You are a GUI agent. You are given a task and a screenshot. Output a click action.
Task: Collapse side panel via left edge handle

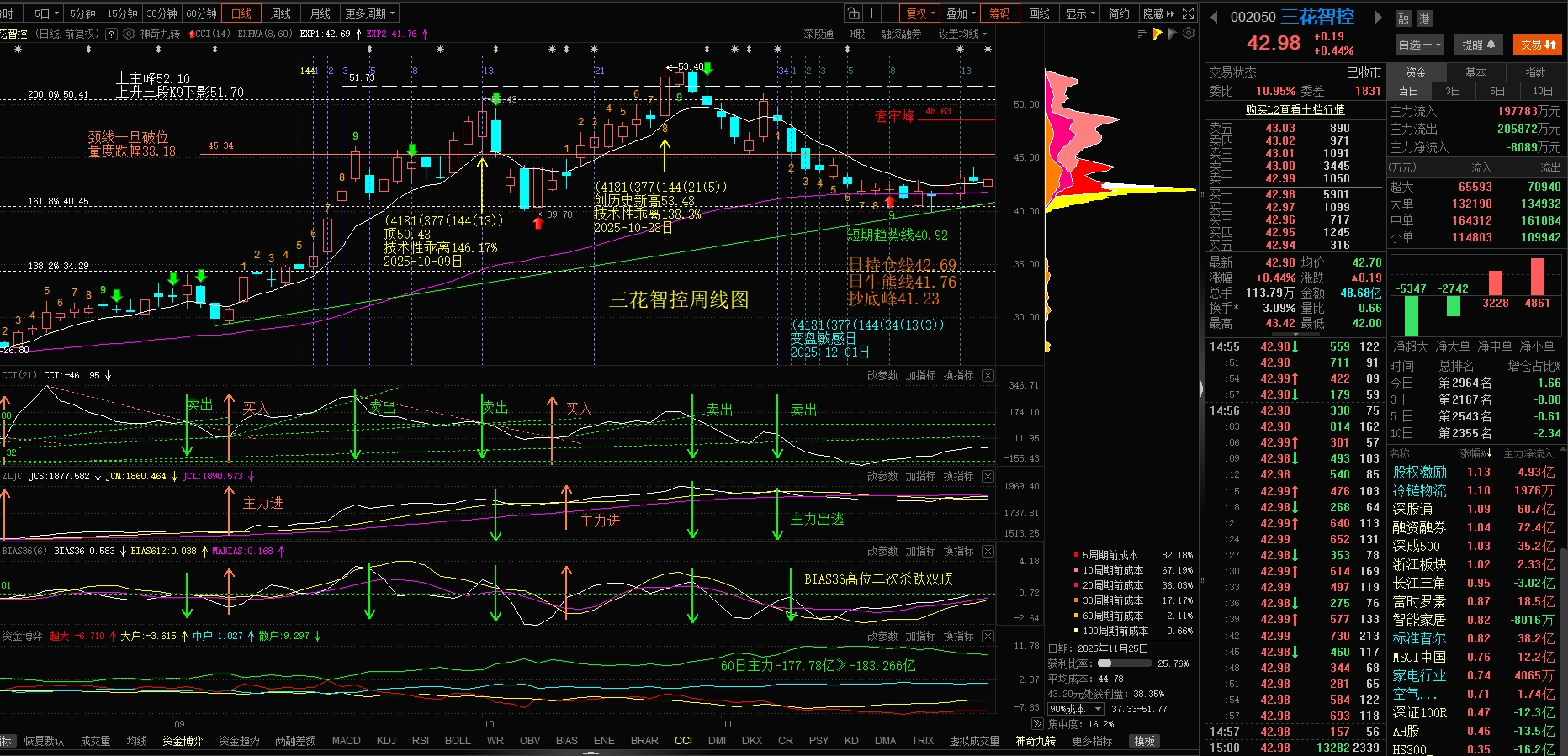pyautogui.click(x=1200, y=388)
